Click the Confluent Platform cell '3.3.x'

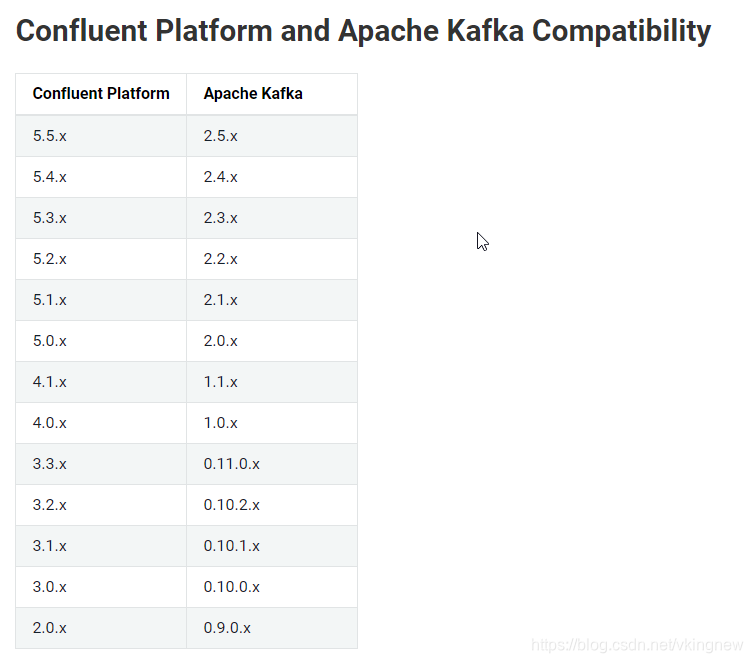[x=101, y=464]
